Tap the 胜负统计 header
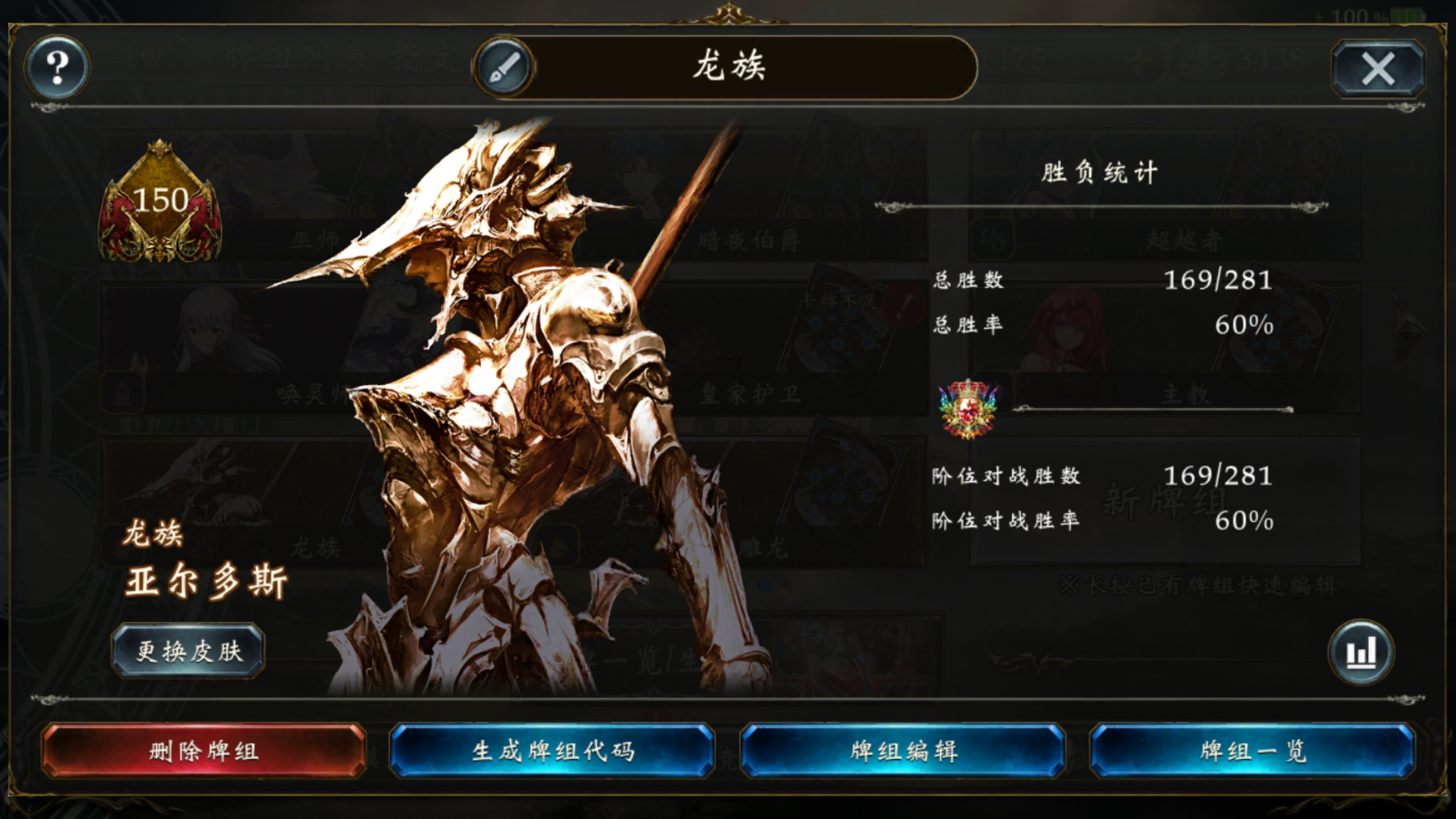This screenshot has height=819, width=1456. (x=1100, y=173)
